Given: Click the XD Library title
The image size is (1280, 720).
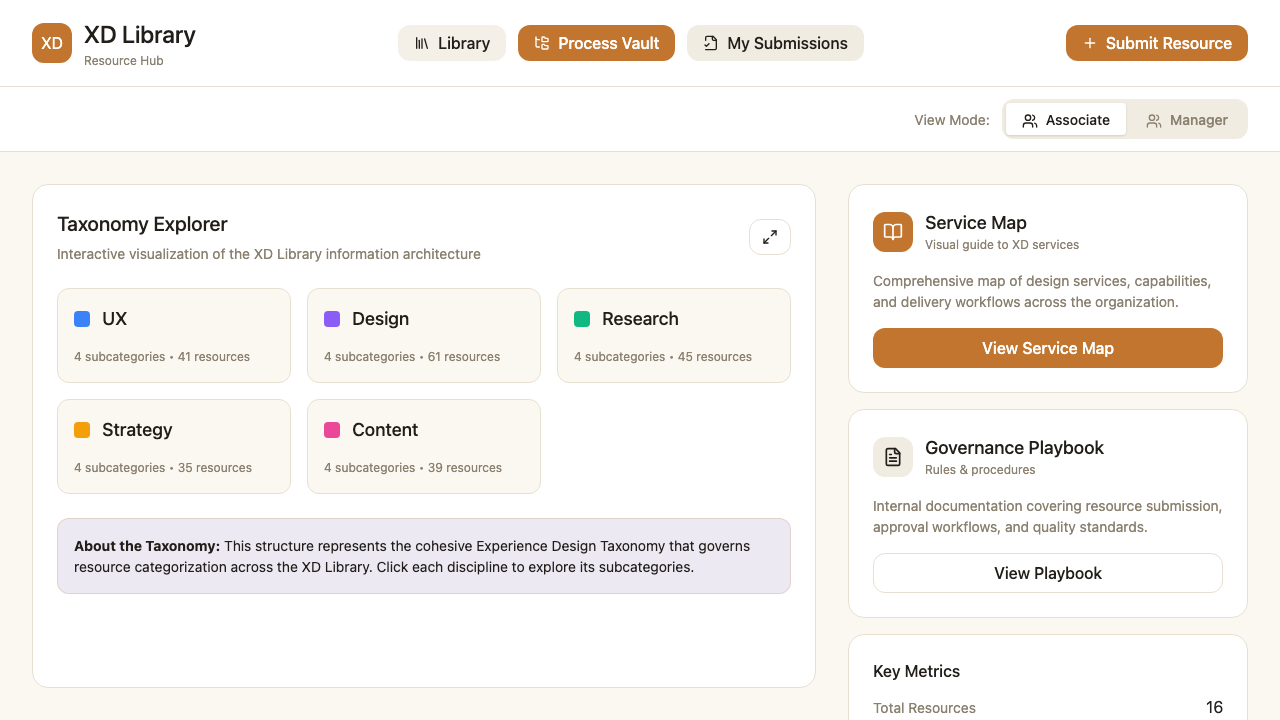Looking at the screenshot, I should click(x=140, y=35).
